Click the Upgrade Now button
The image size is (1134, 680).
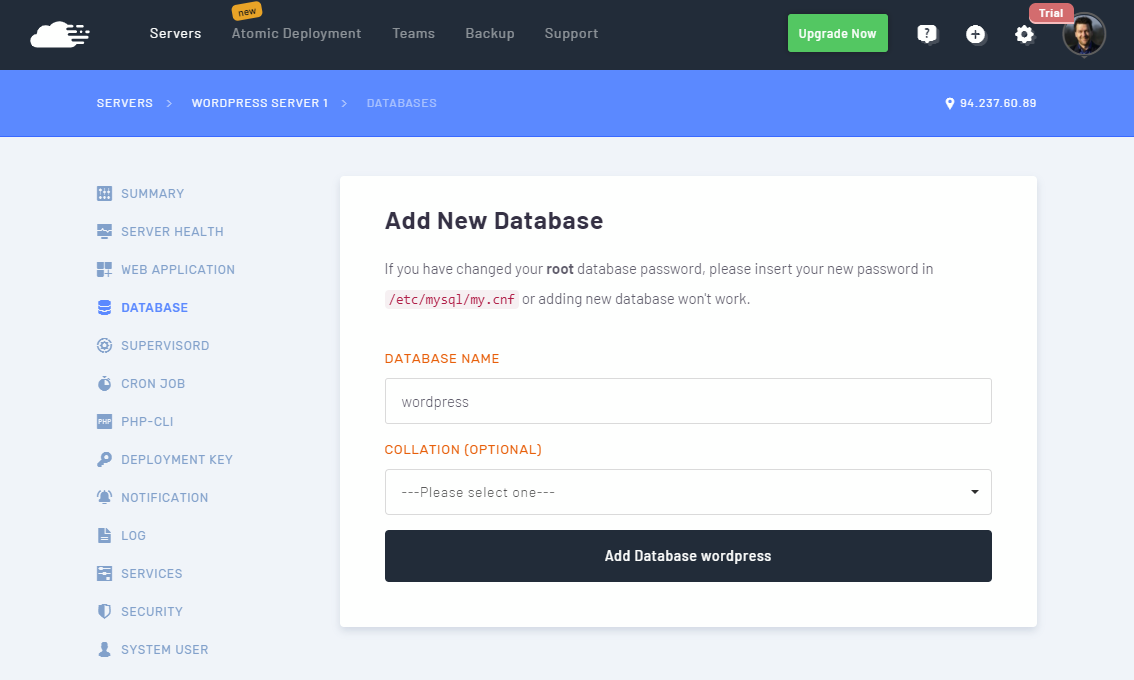coord(837,34)
